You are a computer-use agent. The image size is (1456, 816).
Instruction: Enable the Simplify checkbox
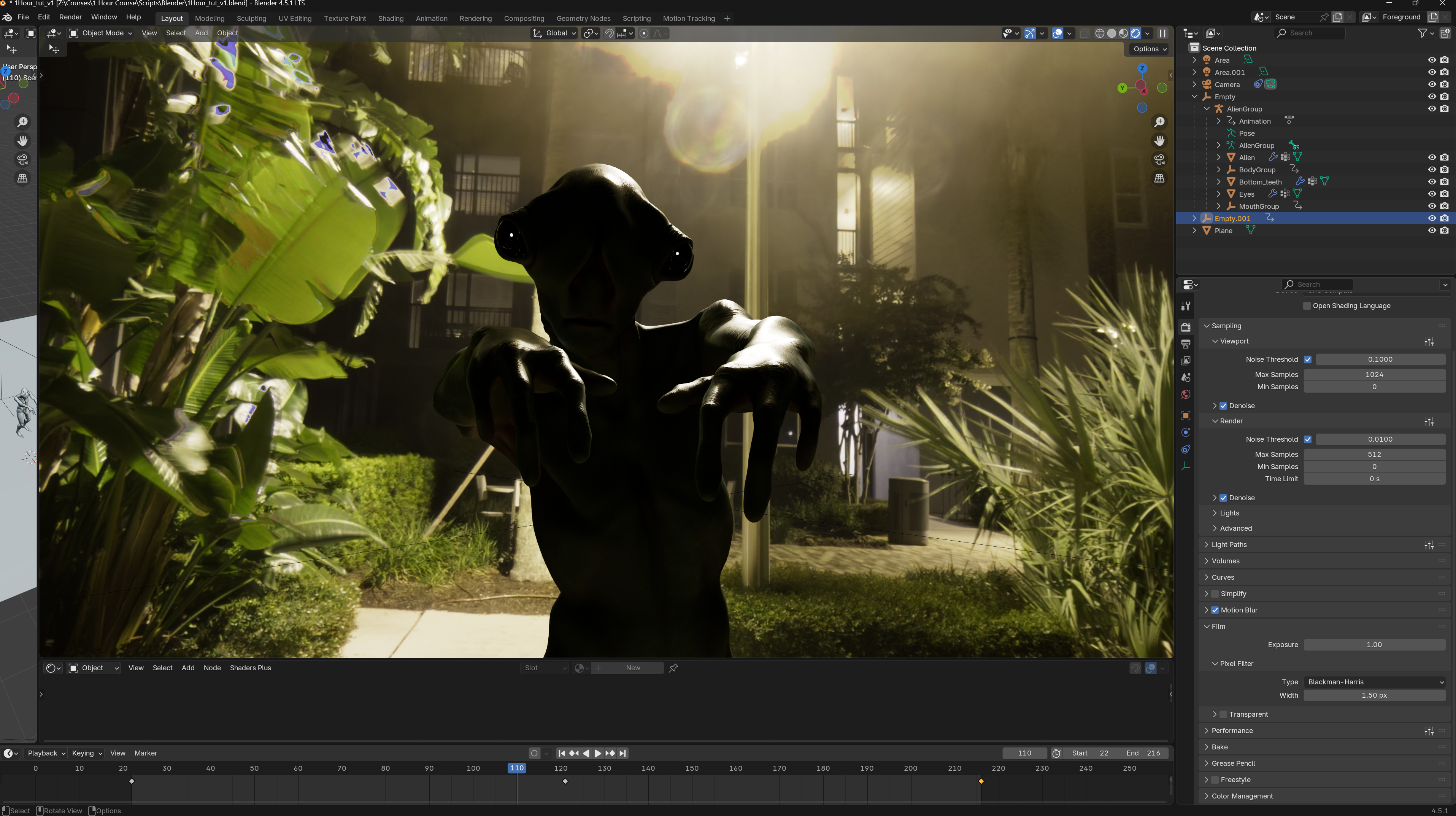pos(1215,594)
